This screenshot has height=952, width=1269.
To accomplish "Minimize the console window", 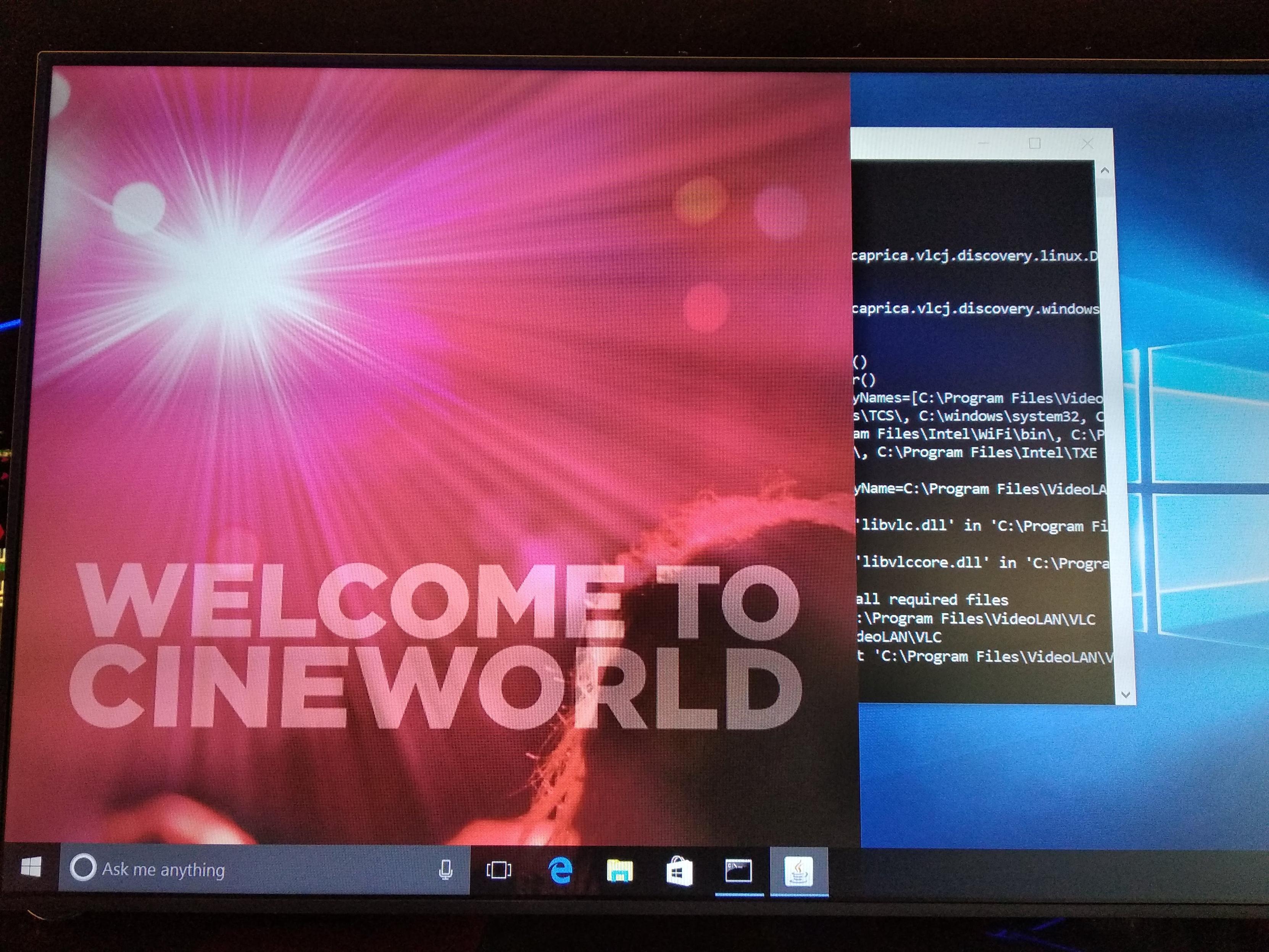I will coord(983,142).
